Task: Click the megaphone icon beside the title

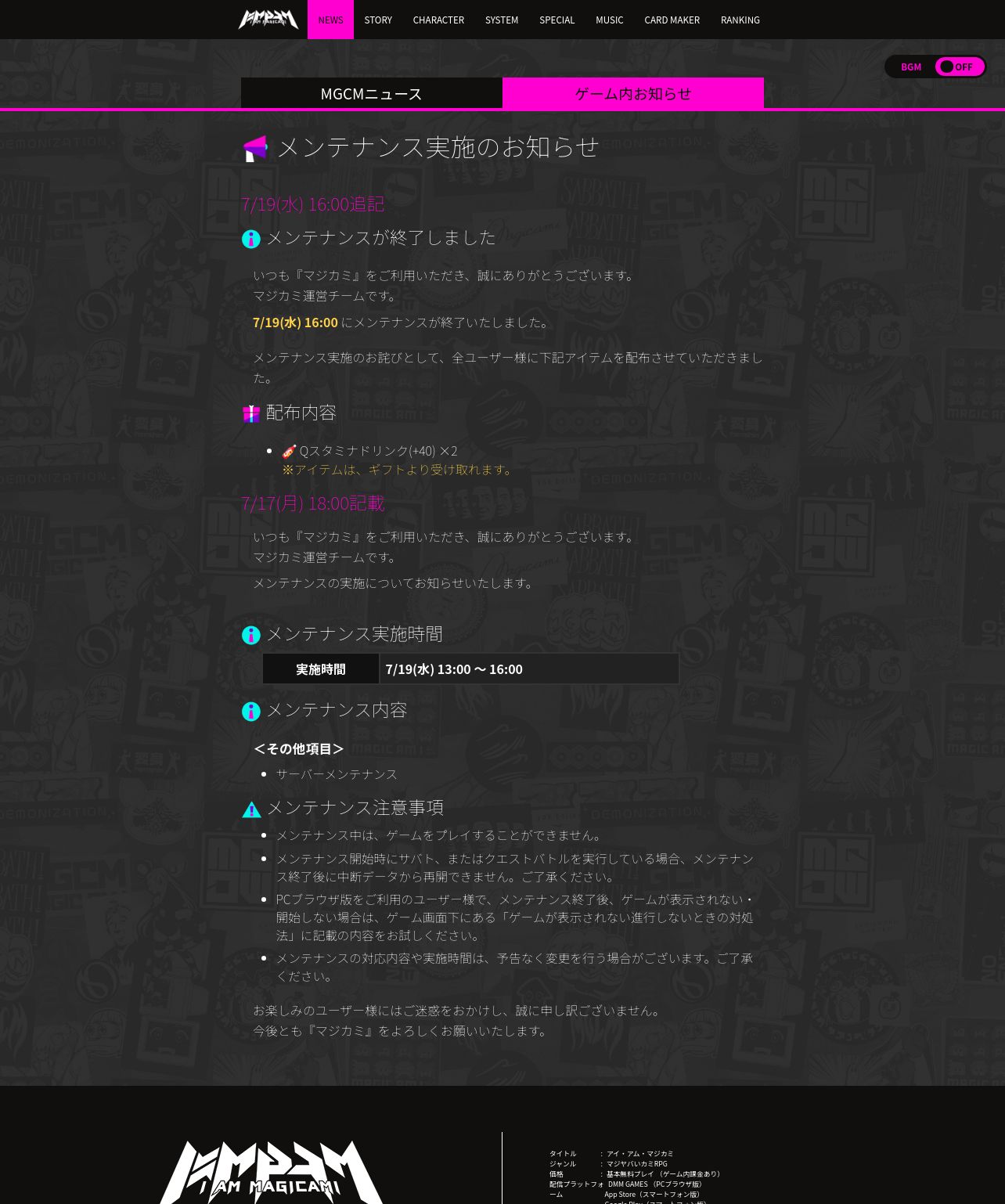Action: pos(255,148)
